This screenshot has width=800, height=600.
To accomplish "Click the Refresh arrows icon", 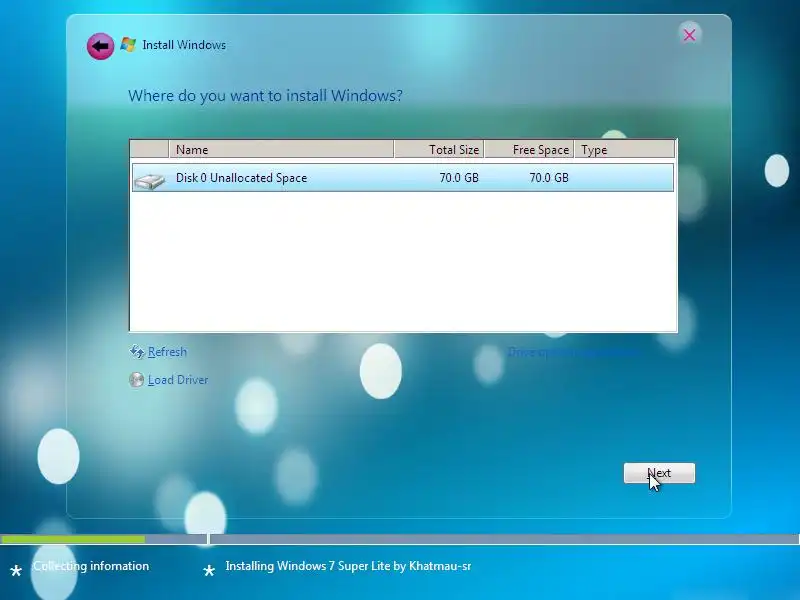I will 137,352.
